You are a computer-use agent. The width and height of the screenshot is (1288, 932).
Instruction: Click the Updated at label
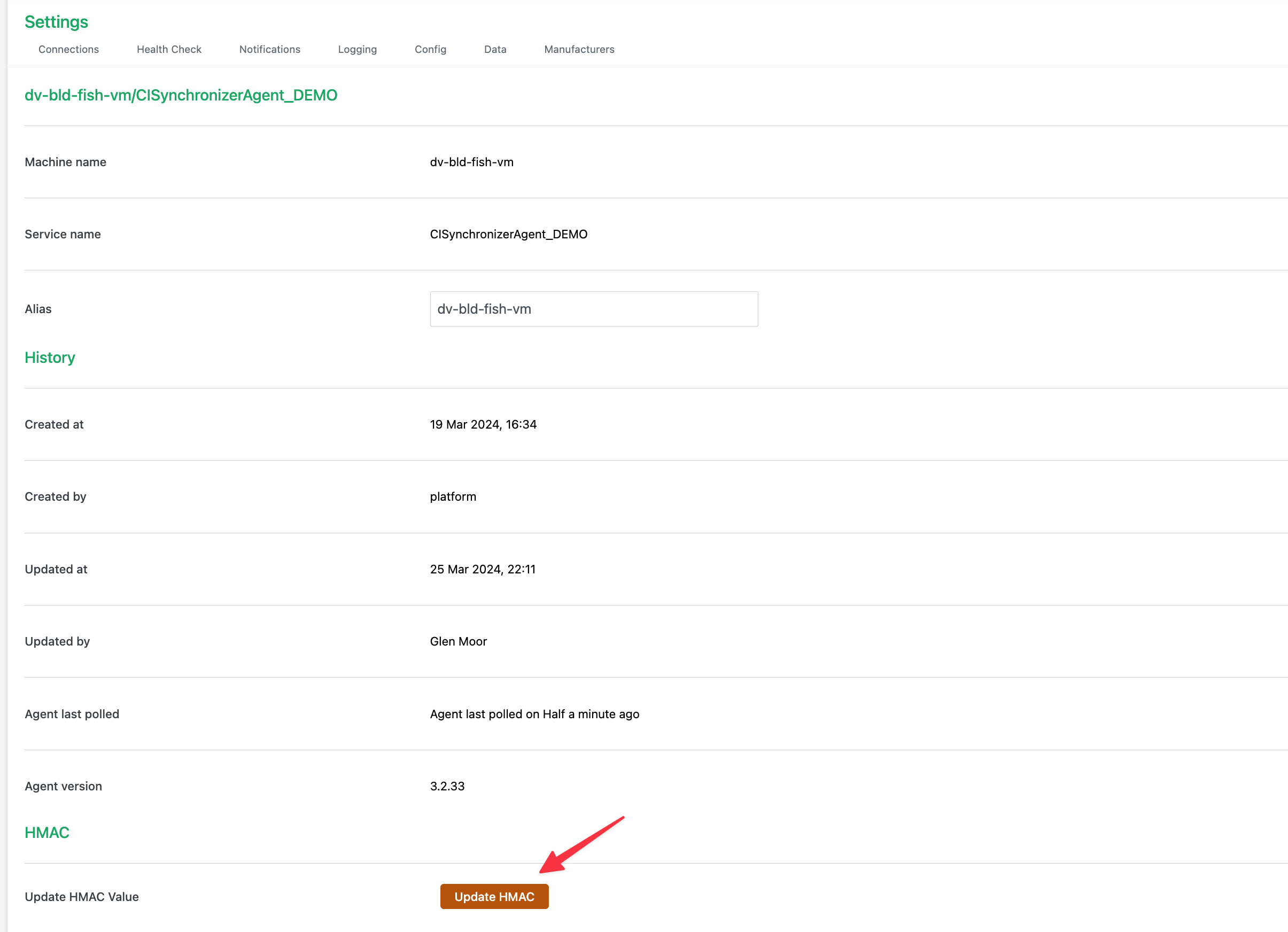coord(56,569)
